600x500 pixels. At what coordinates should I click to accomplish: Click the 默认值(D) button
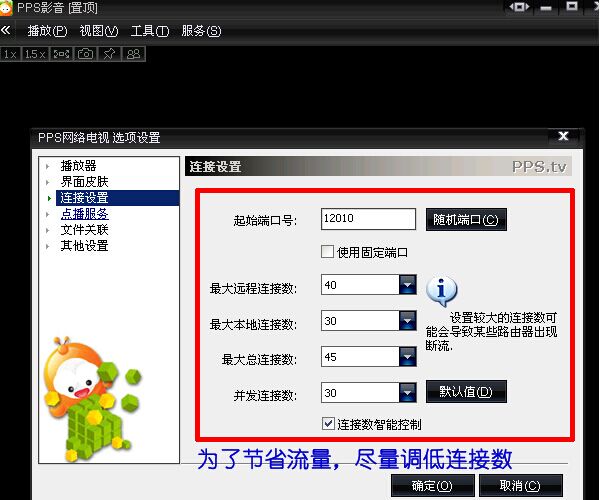point(466,391)
